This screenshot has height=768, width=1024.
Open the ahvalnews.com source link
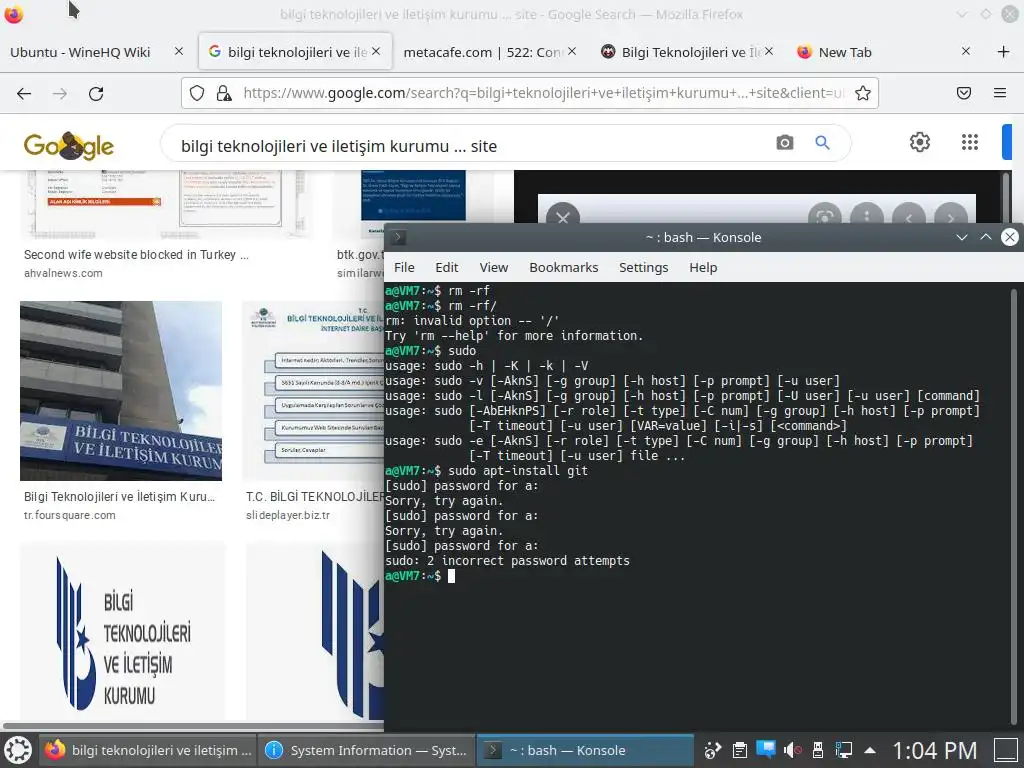pos(63,273)
